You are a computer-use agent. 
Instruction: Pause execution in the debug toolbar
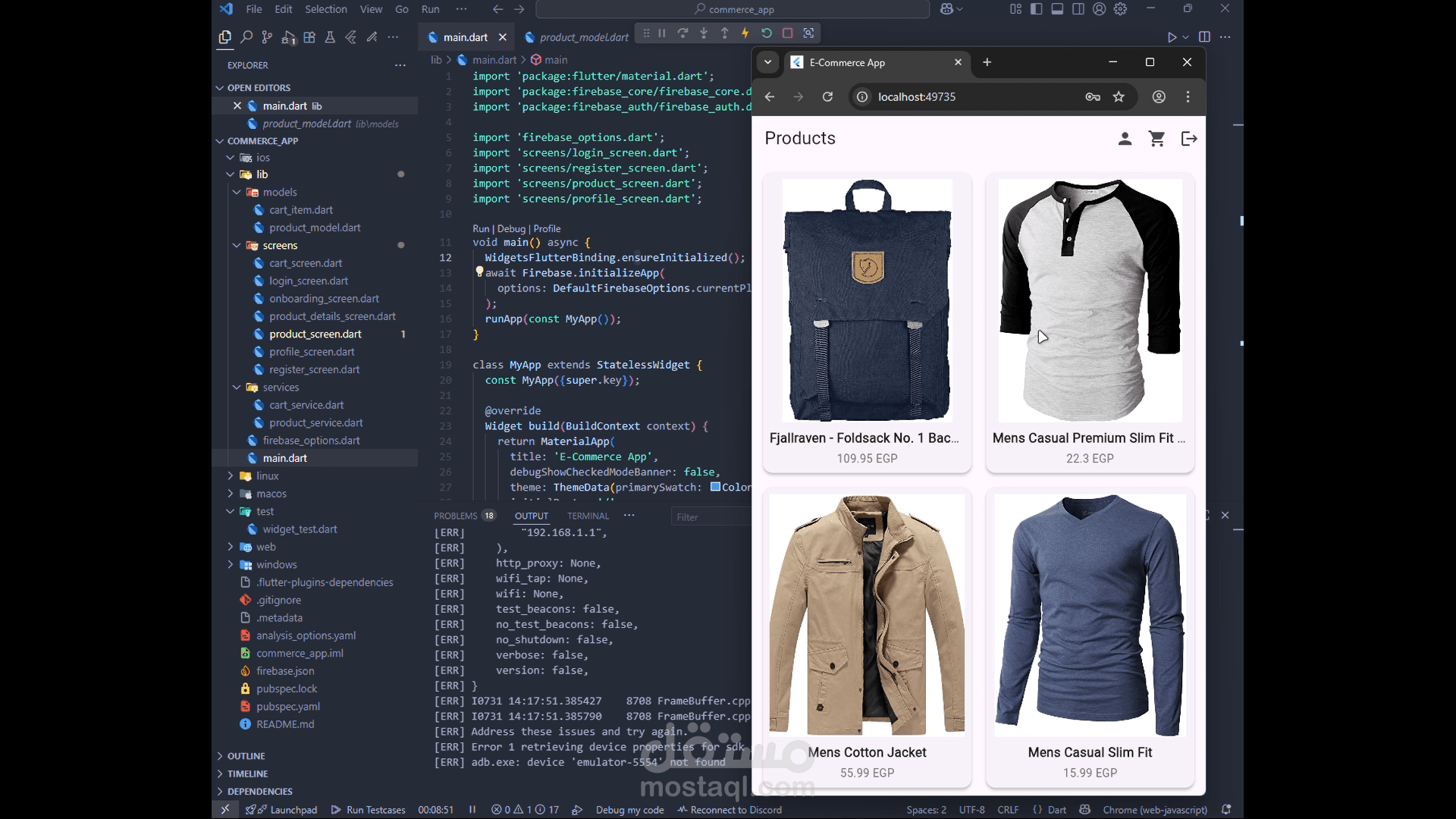click(661, 33)
